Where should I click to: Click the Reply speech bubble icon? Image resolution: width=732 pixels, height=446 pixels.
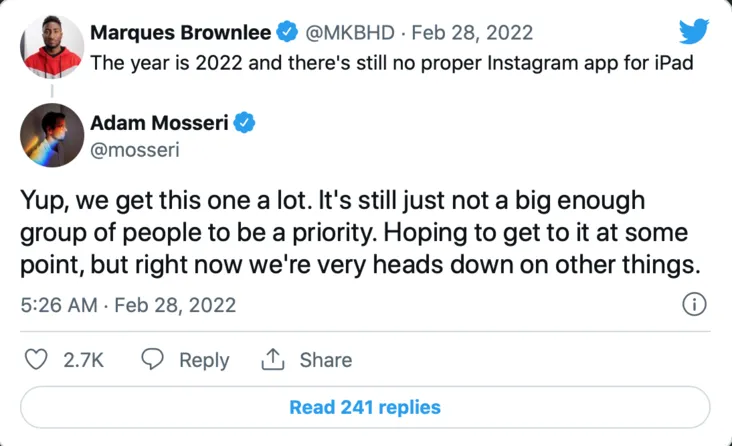coord(152,360)
